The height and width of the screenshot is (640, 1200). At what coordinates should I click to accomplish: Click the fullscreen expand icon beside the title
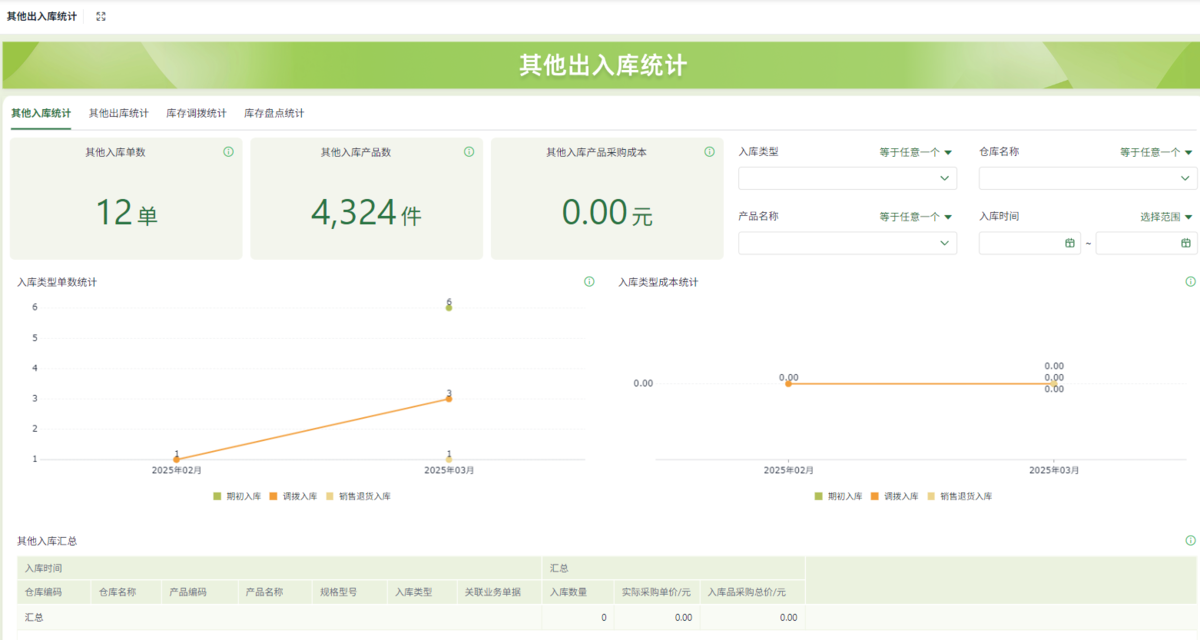[101, 16]
